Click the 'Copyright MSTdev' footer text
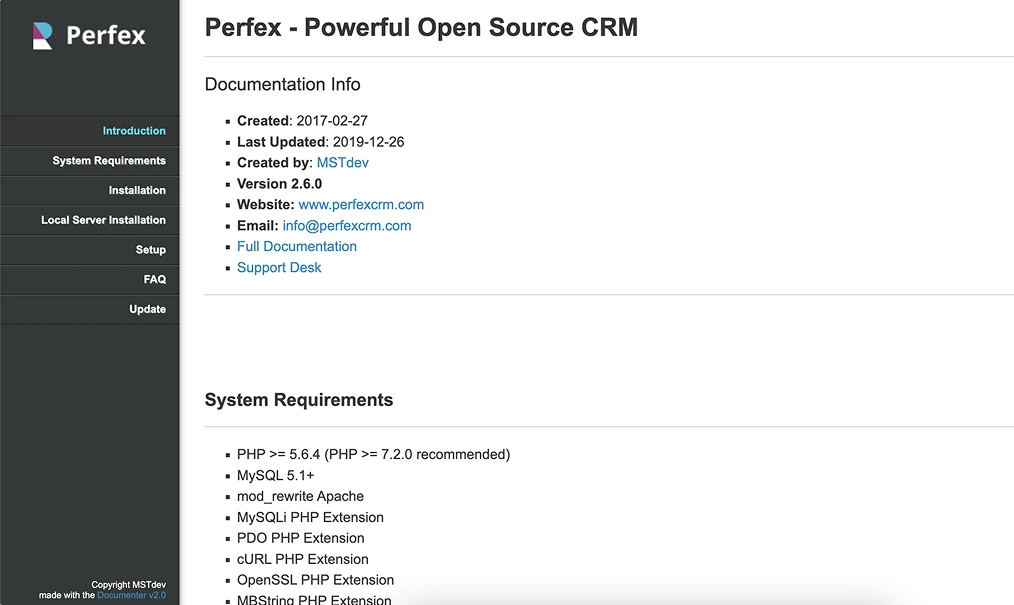Viewport: 1014px width, 605px height. pyautogui.click(x=129, y=585)
